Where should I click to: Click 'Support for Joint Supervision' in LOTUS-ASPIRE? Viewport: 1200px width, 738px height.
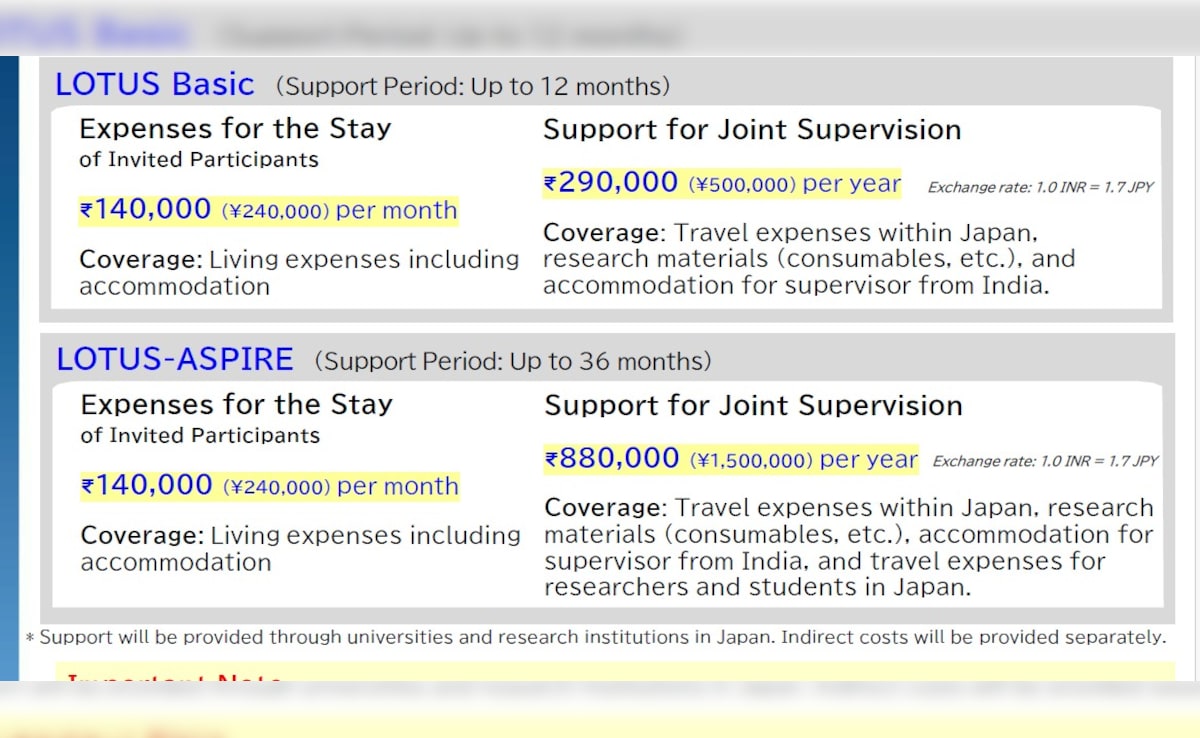(753, 406)
